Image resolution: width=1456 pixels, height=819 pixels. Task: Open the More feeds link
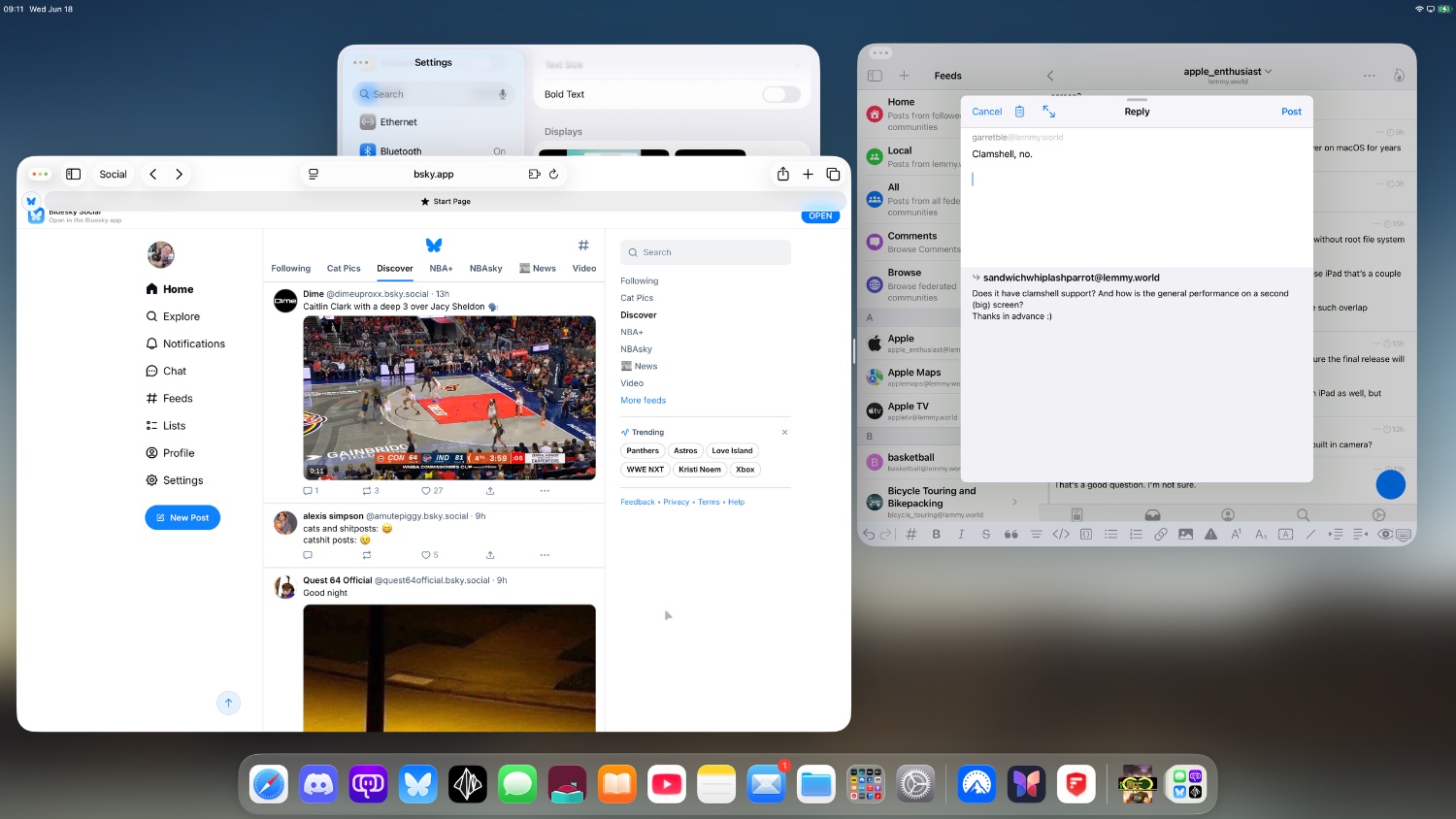point(644,400)
